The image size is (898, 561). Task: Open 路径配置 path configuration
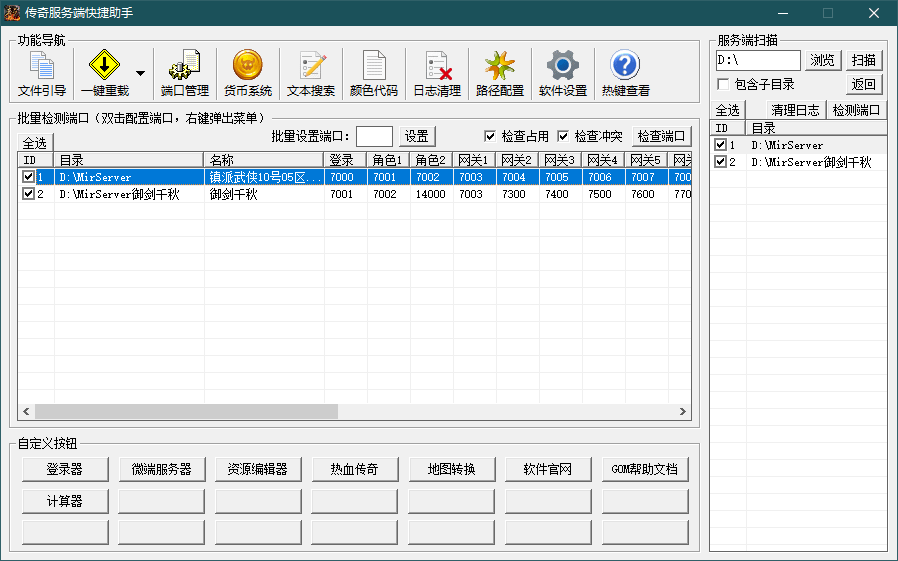499,74
